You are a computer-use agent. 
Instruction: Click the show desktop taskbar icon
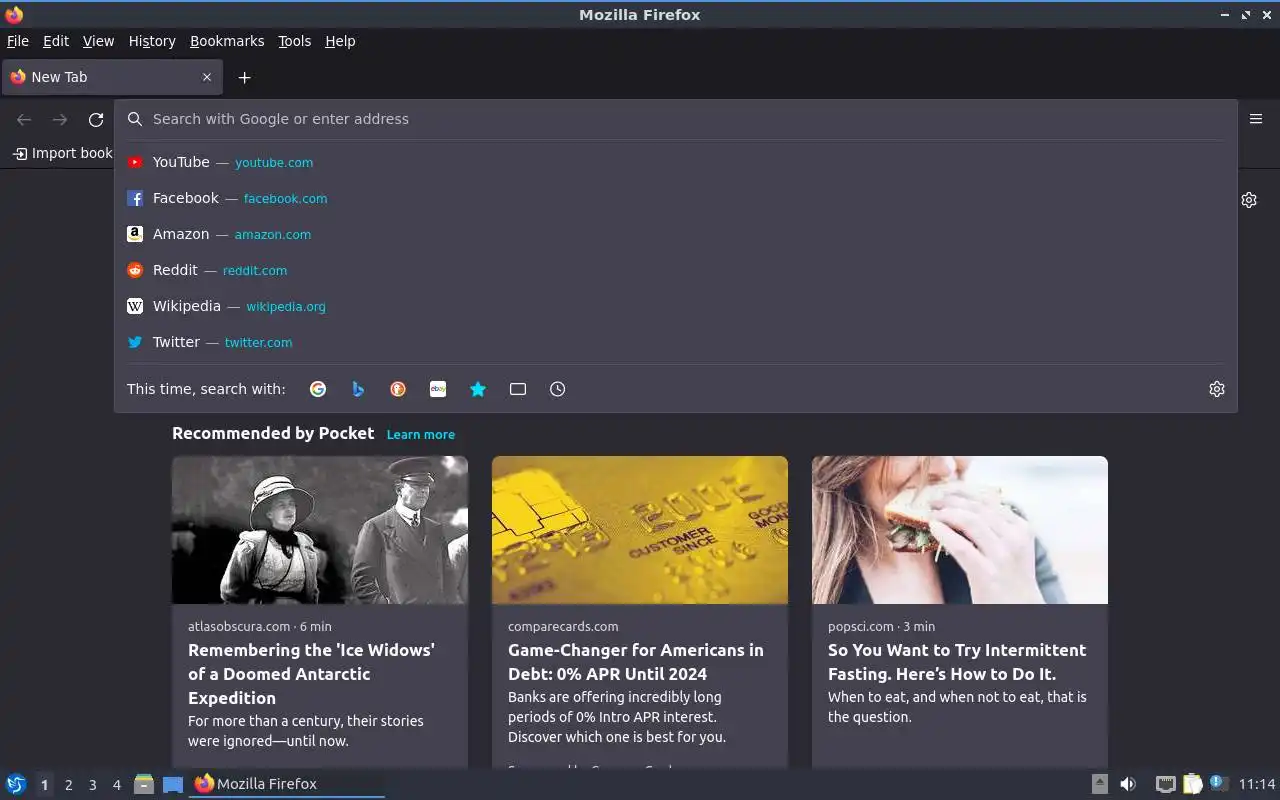(173, 784)
